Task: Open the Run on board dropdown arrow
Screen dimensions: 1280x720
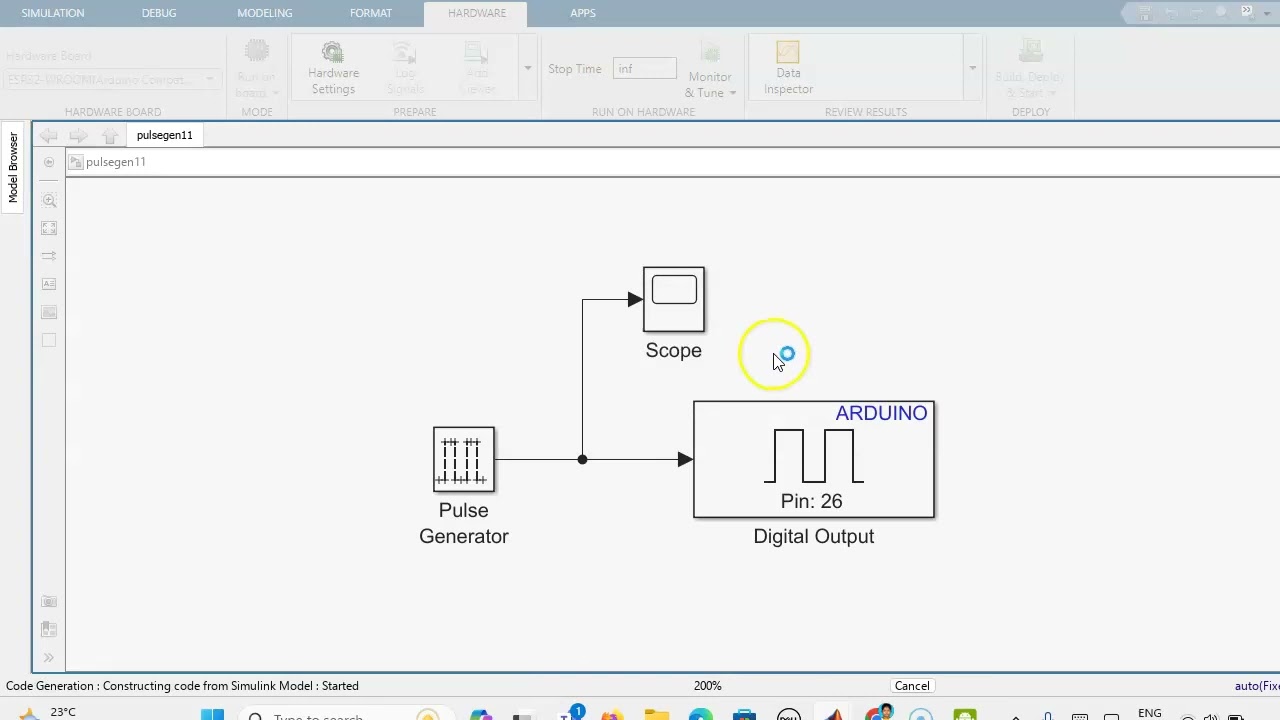Action: [275, 93]
